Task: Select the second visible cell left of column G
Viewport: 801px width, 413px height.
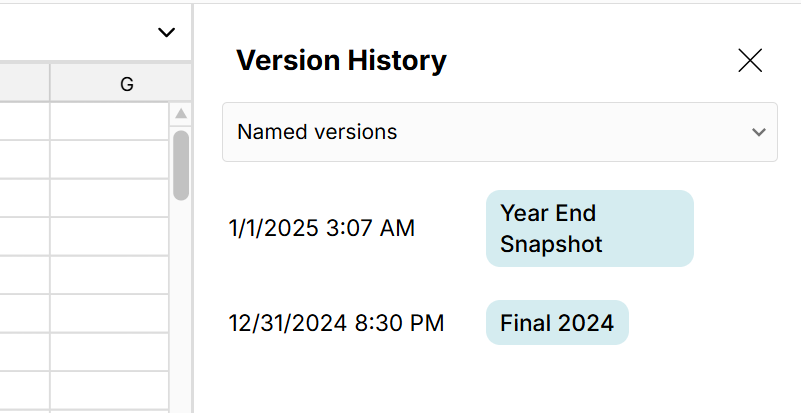Action: [24, 159]
